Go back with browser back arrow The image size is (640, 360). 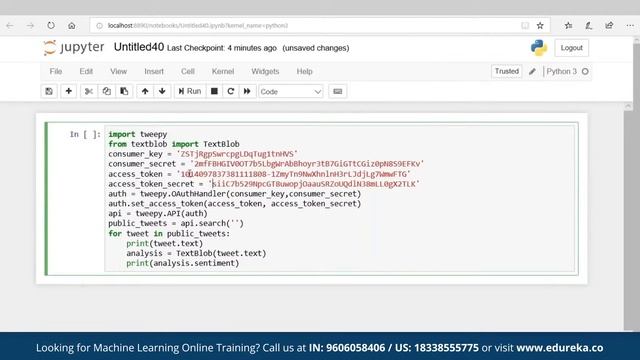point(10,26)
